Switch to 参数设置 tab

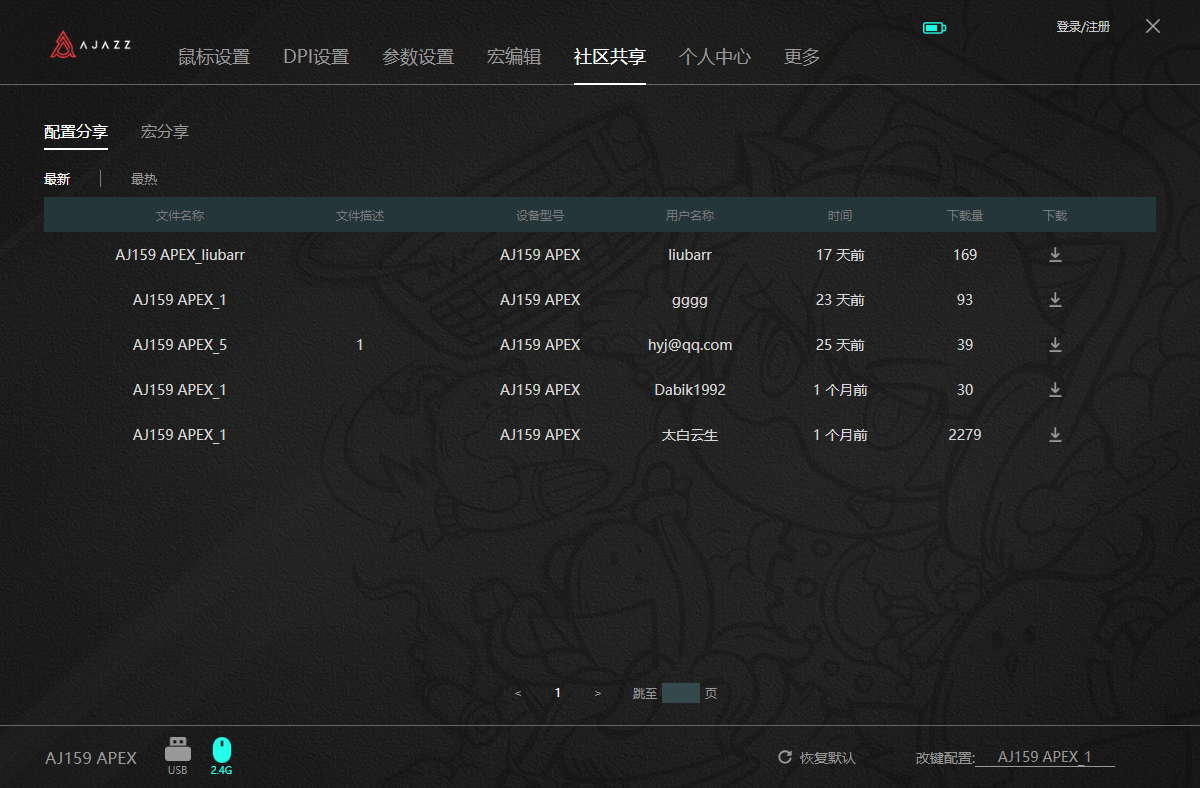pos(418,57)
